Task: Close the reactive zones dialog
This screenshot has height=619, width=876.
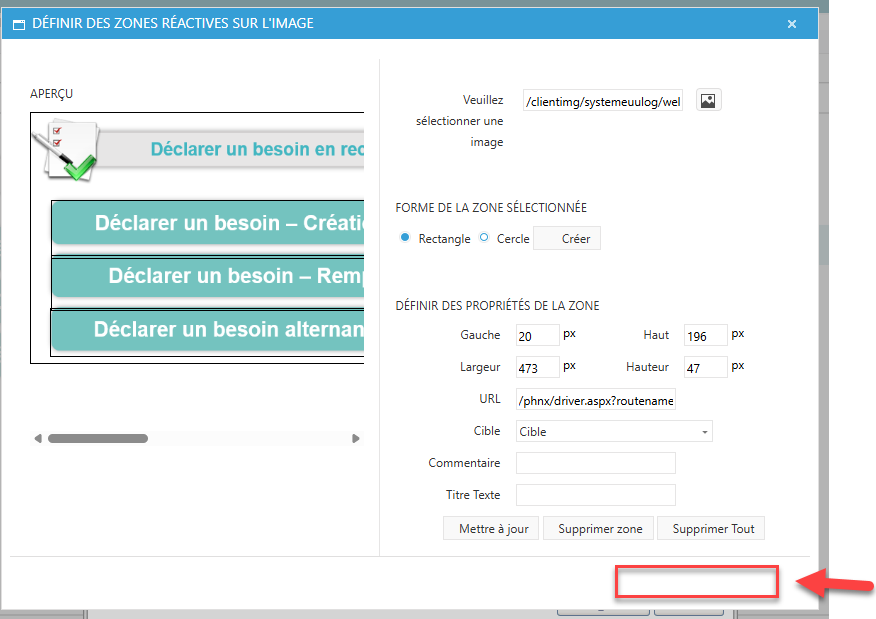Action: click(792, 24)
